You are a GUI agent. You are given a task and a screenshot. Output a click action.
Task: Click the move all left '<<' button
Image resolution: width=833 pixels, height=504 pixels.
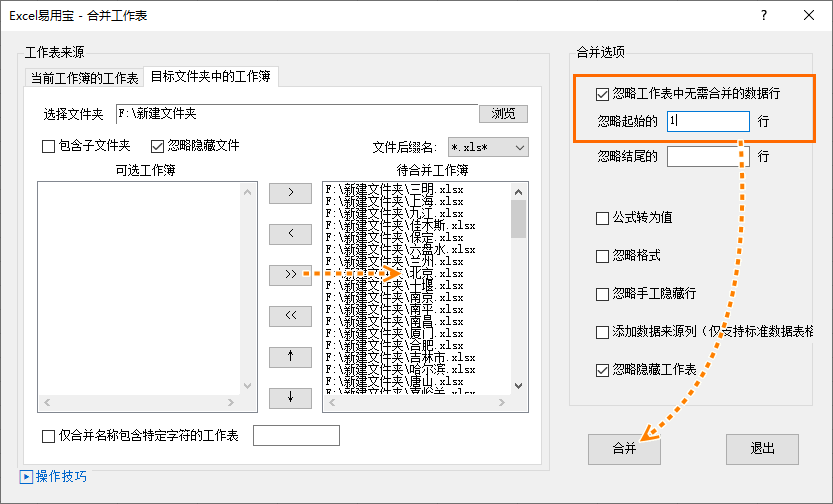click(x=290, y=315)
